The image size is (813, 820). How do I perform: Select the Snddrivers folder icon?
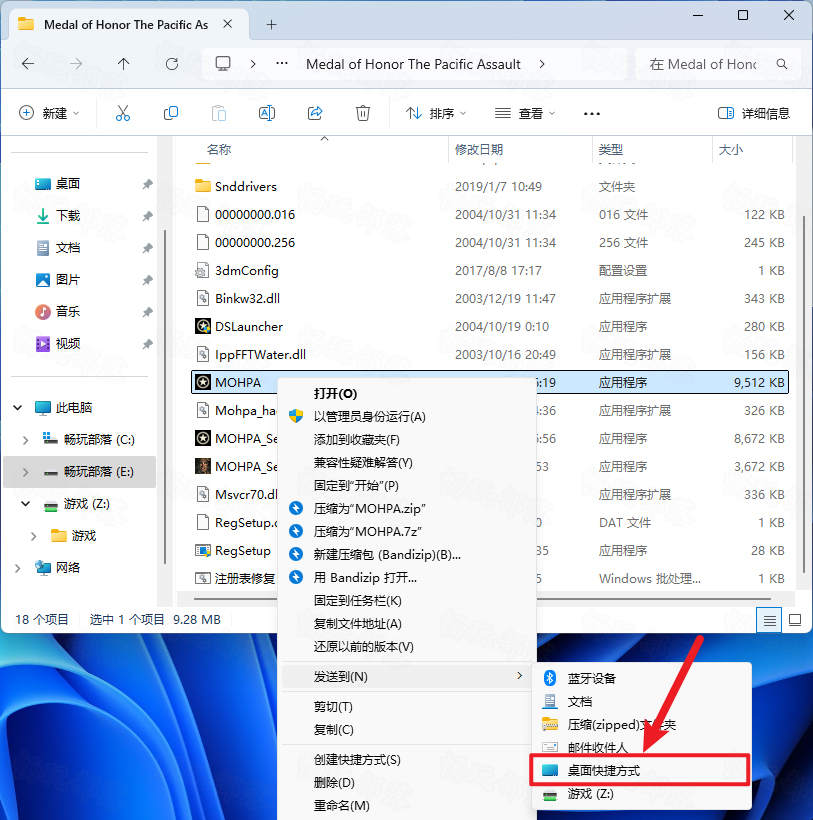point(202,186)
